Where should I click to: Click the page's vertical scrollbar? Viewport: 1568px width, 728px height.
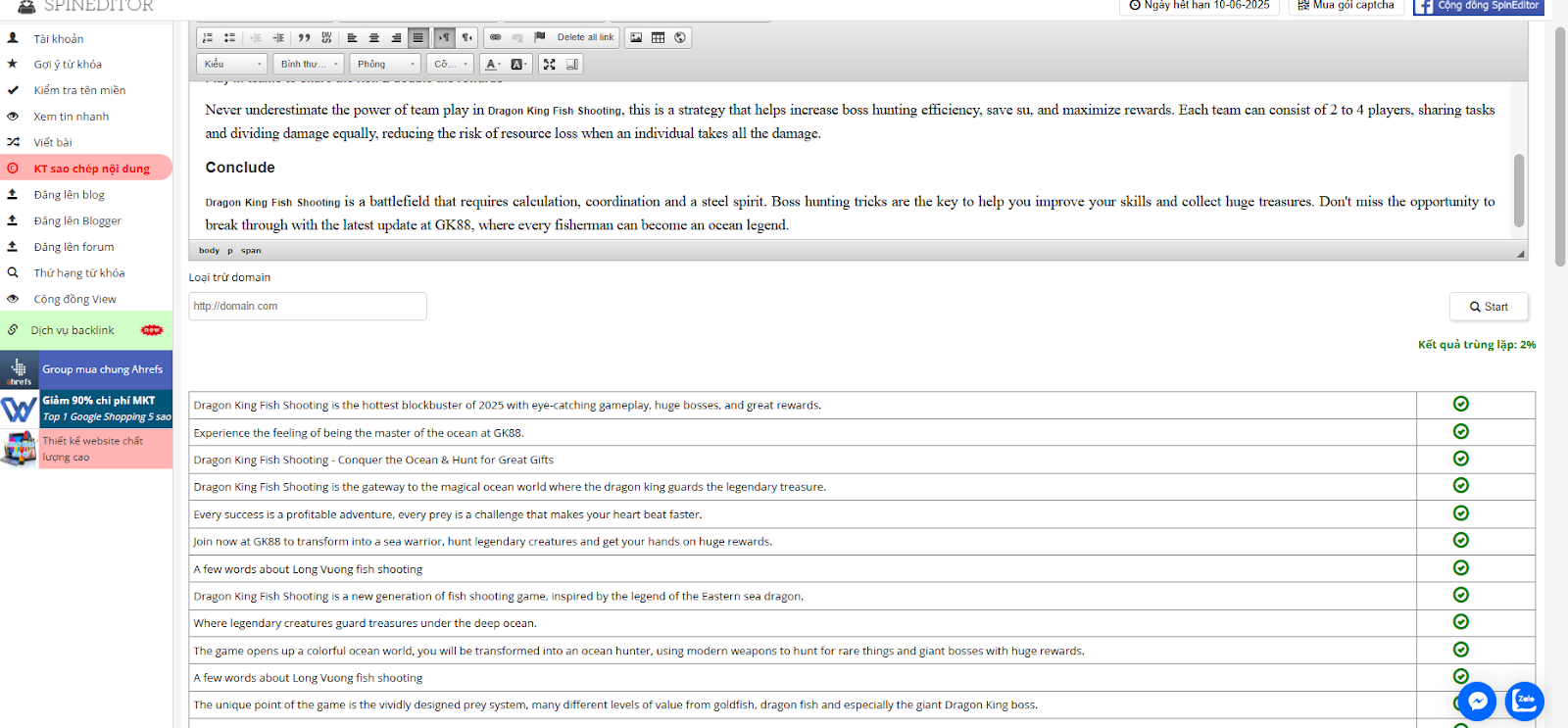click(1560, 147)
